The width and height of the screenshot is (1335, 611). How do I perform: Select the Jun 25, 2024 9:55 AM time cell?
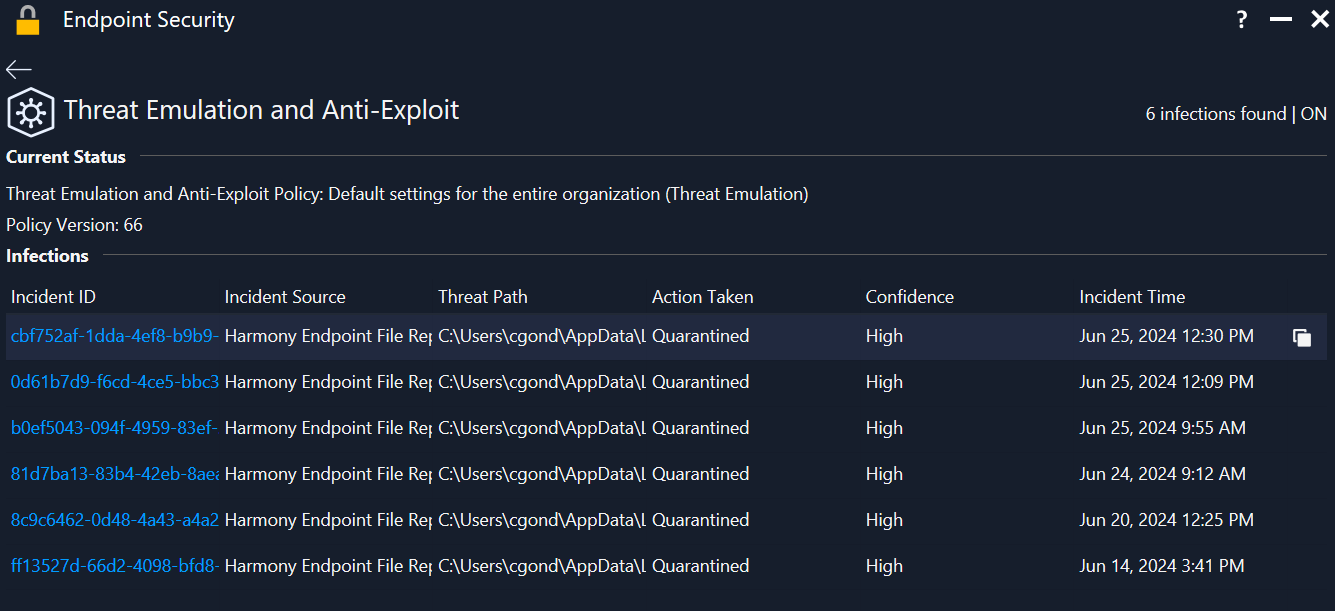tap(1162, 428)
